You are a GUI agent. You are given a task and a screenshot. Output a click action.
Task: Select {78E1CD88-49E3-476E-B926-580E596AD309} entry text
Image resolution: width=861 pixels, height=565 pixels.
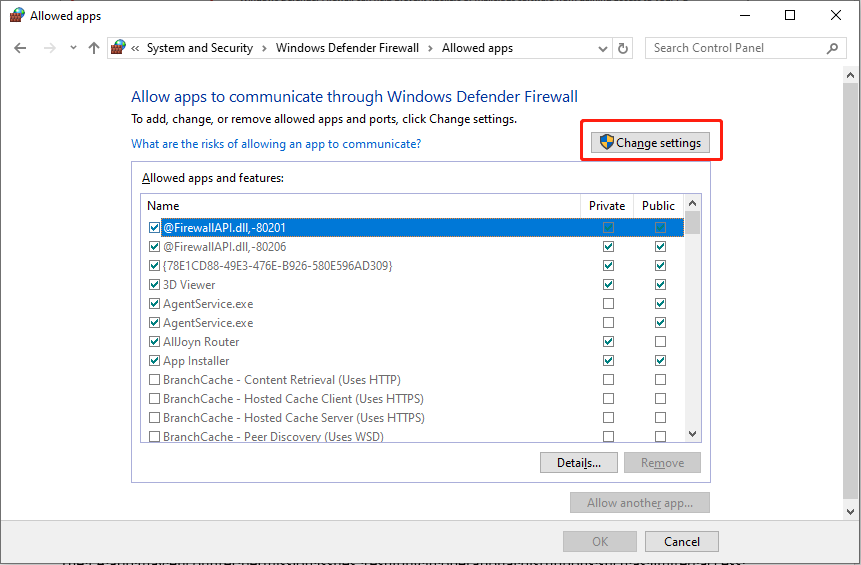(x=277, y=266)
